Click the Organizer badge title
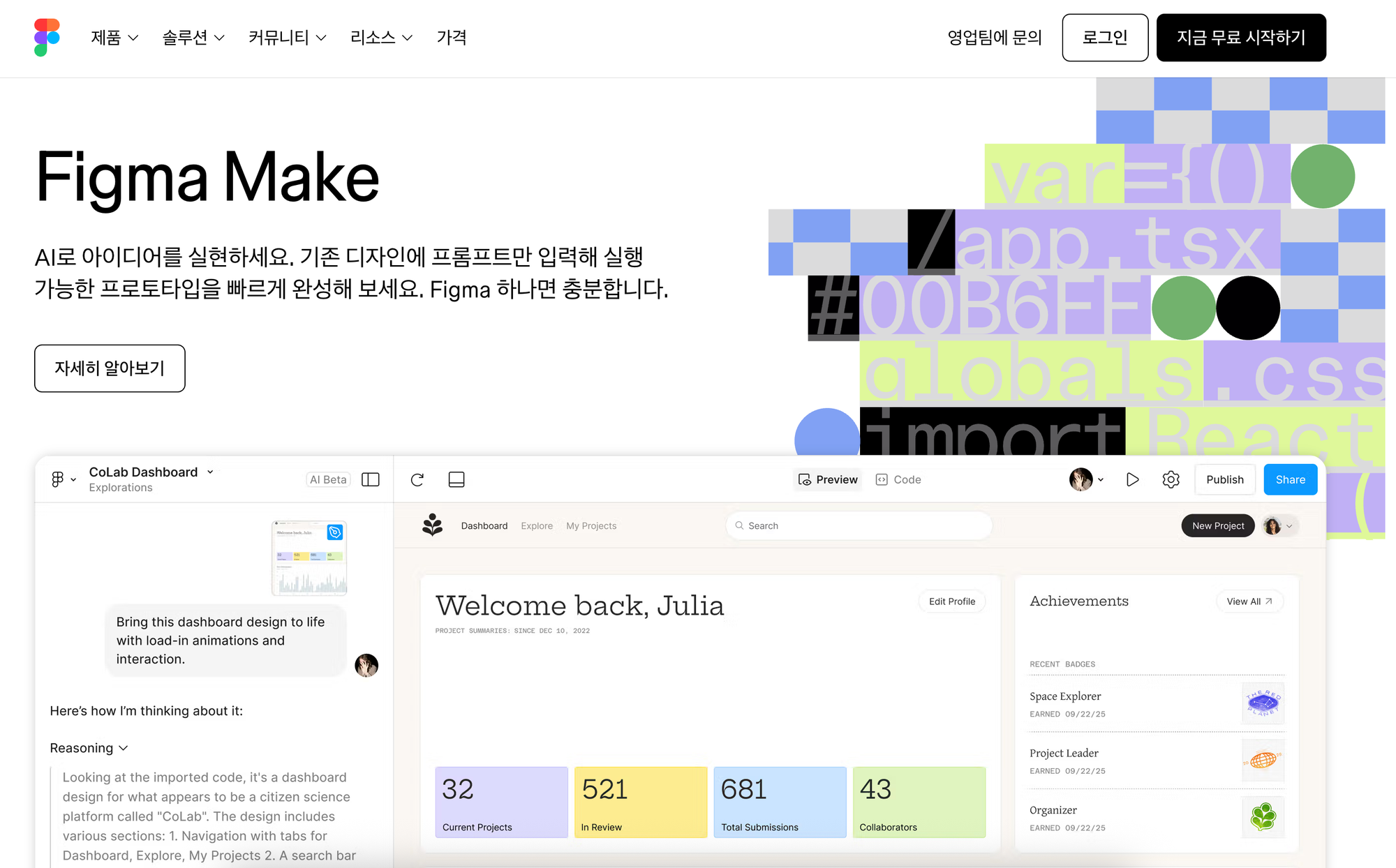The width and height of the screenshot is (1396, 868). pyautogui.click(x=1053, y=810)
